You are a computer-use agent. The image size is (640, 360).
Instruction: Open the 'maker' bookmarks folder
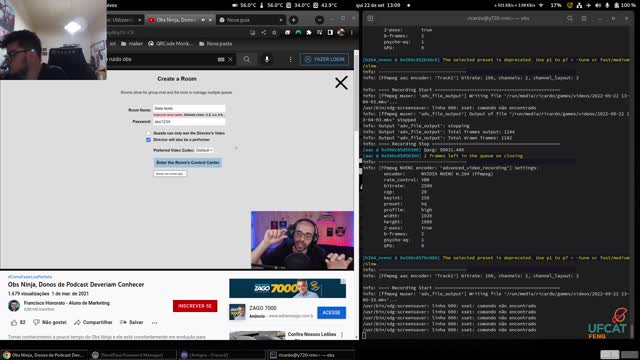[x=132, y=44]
